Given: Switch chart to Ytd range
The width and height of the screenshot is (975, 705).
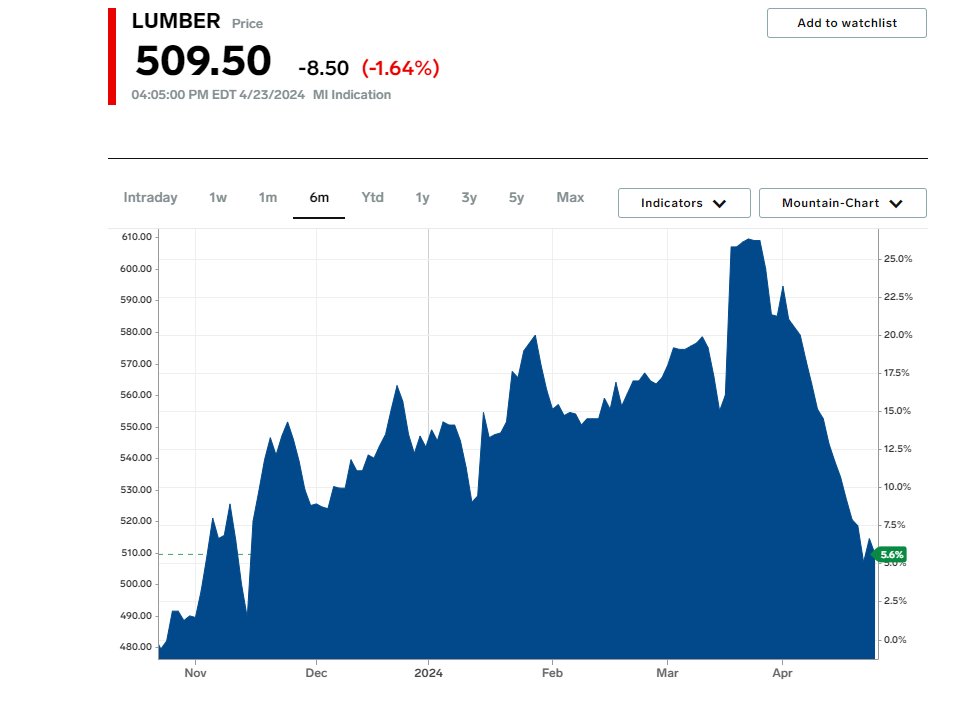Looking at the screenshot, I should [x=372, y=198].
